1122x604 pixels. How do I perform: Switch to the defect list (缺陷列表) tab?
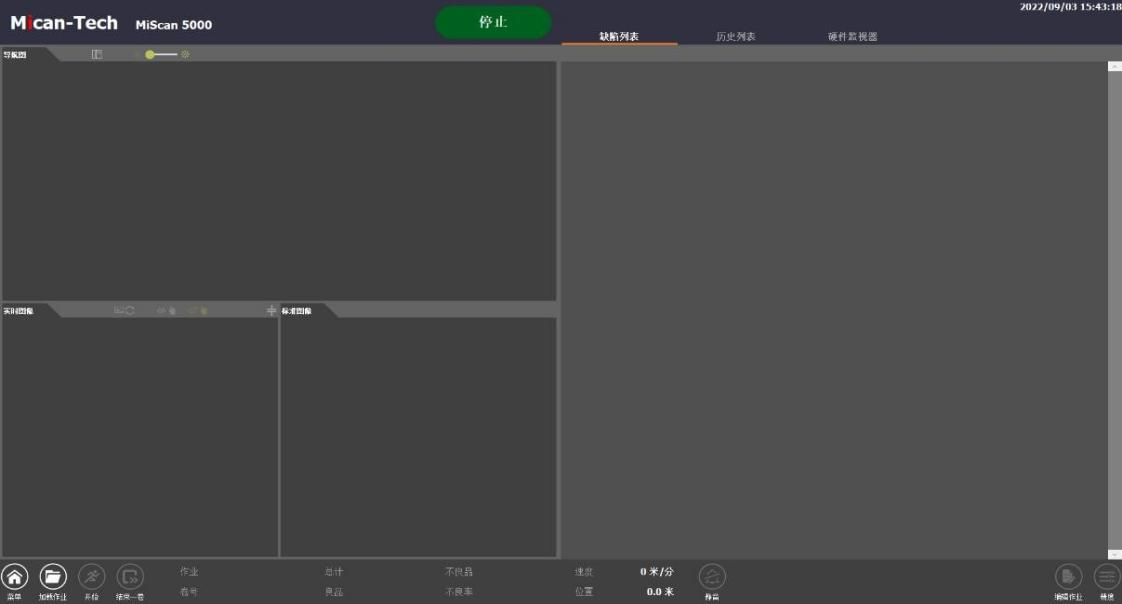point(618,37)
